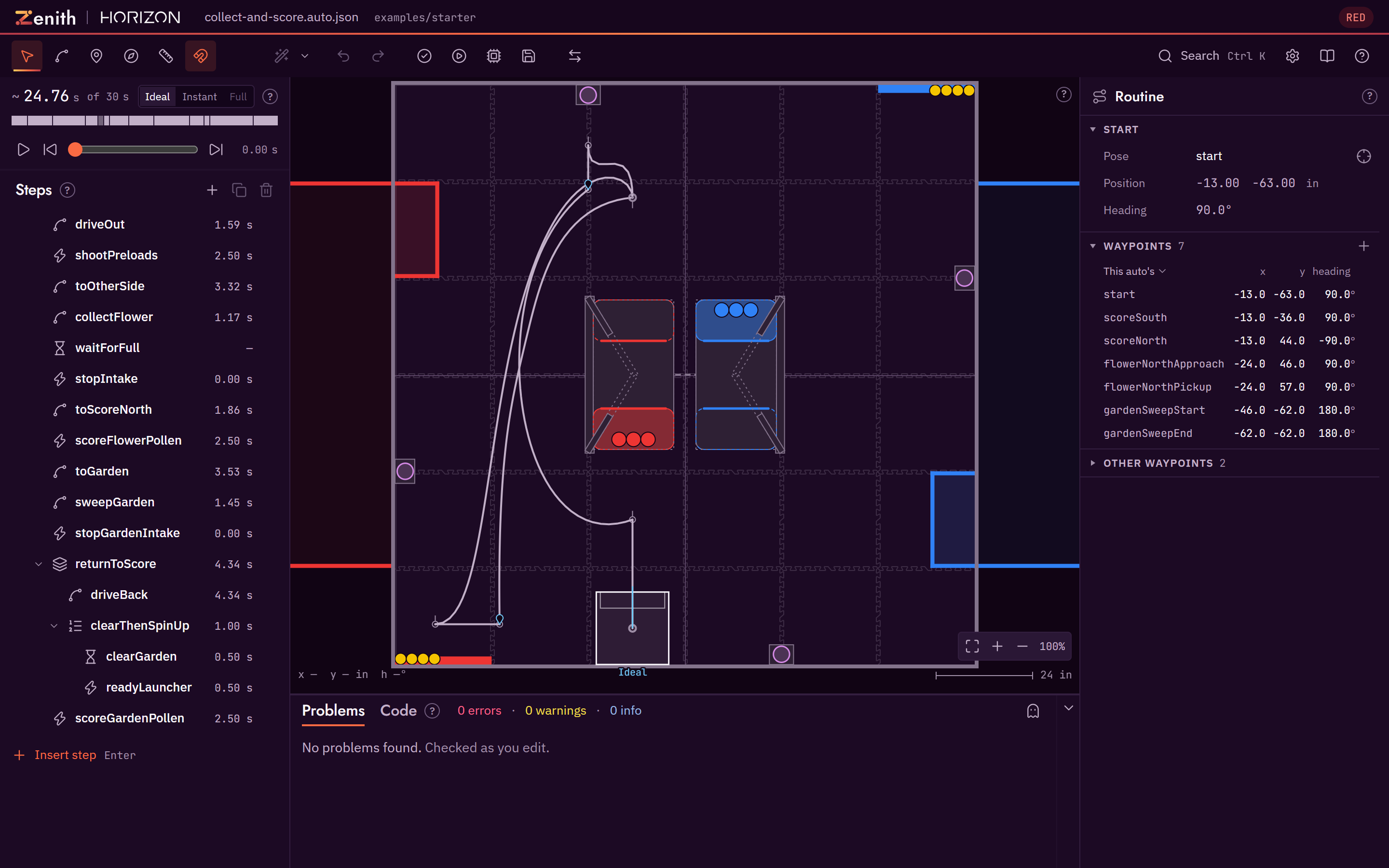Toggle the RED alliance badge
This screenshot has width=1389, height=868.
click(1356, 17)
